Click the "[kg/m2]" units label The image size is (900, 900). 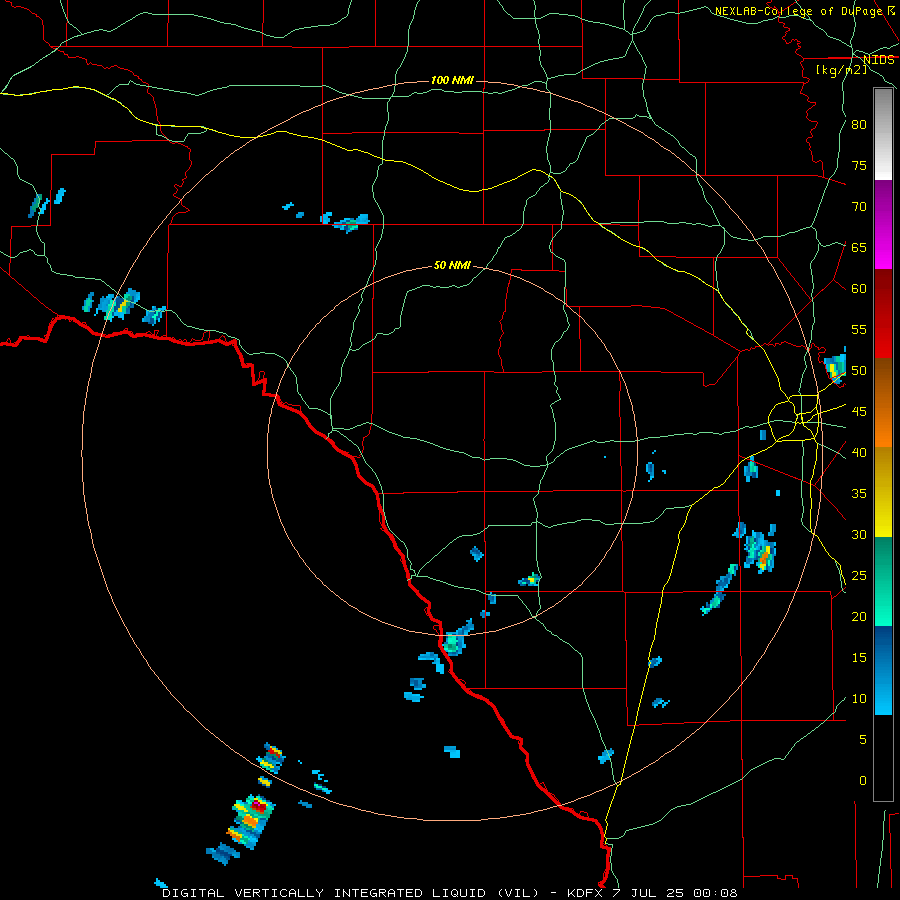click(x=841, y=70)
